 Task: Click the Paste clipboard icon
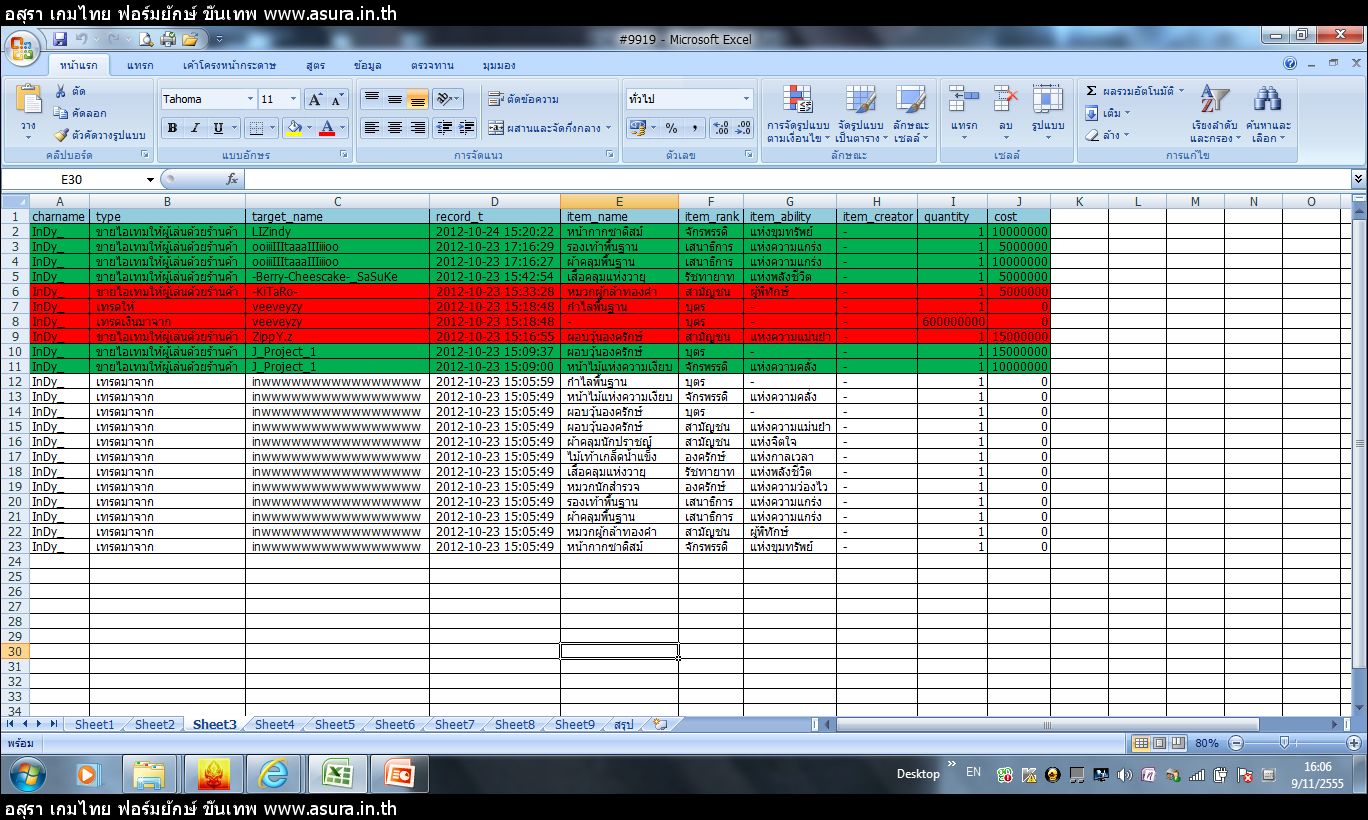(28, 101)
